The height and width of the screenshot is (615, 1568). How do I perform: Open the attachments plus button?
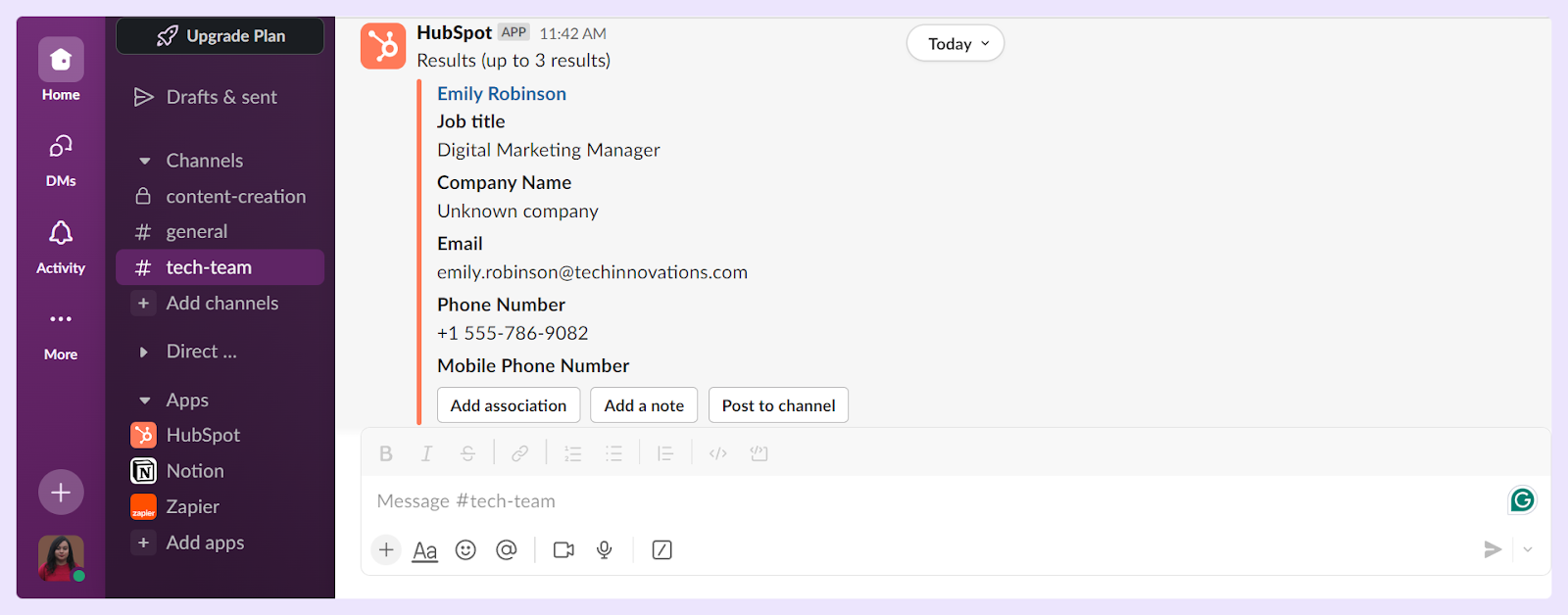pos(386,550)
